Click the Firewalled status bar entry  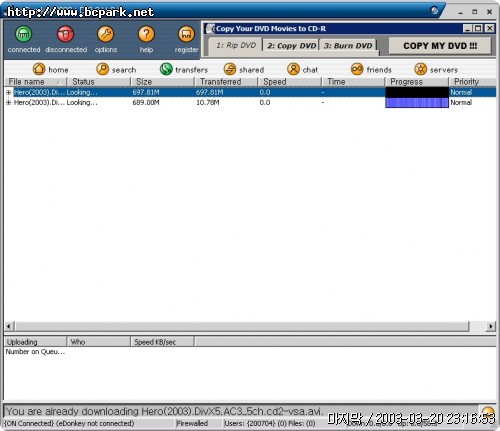(x=192, y=423)
